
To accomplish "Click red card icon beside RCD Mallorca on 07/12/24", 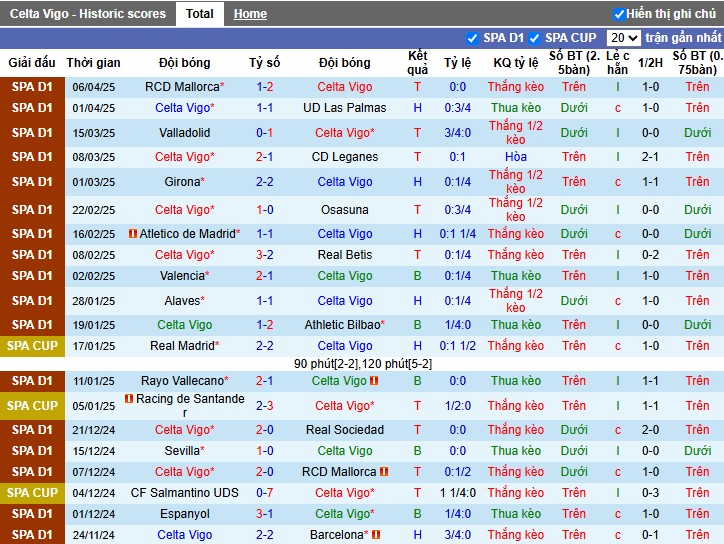I will click(384, 472).
